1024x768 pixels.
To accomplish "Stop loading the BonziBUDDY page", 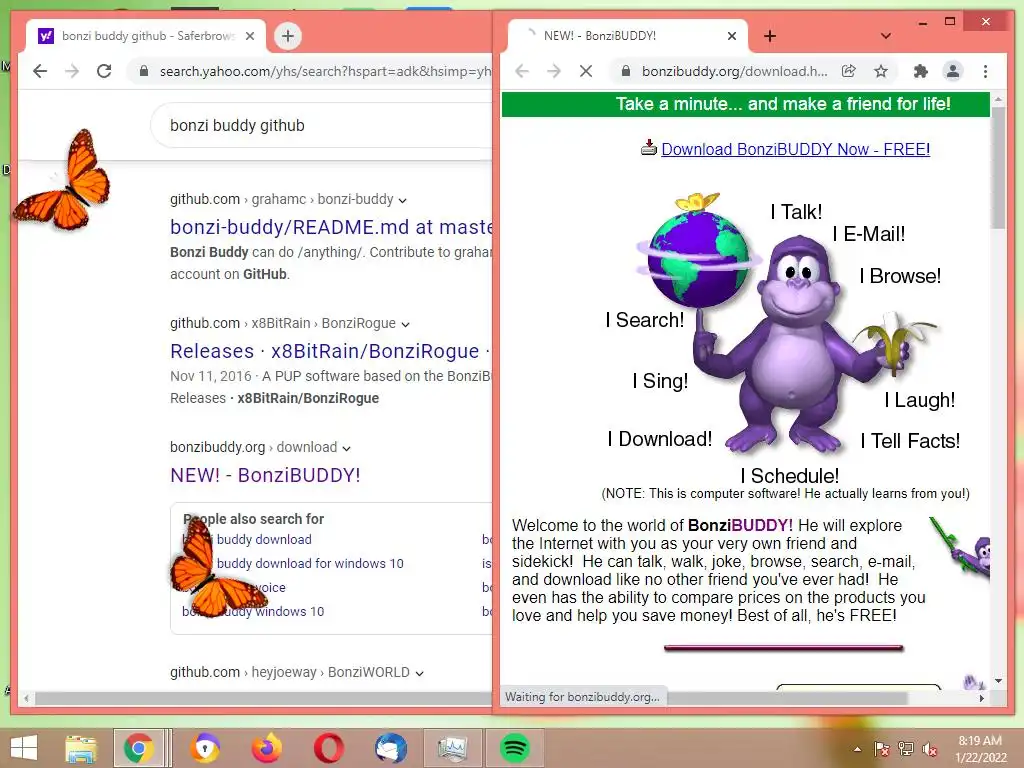I will click(586, 71).
